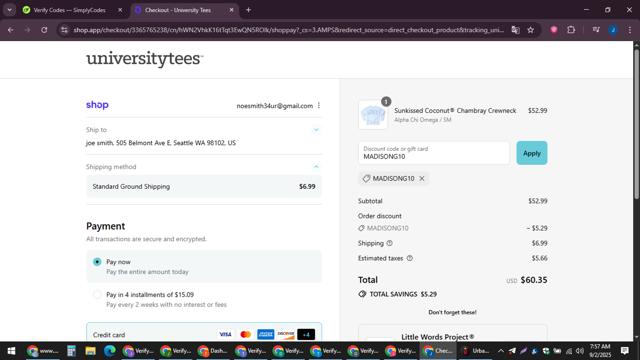640x360 pixels.
Task: Go back to previous page
Action: (x=11, y=30)
